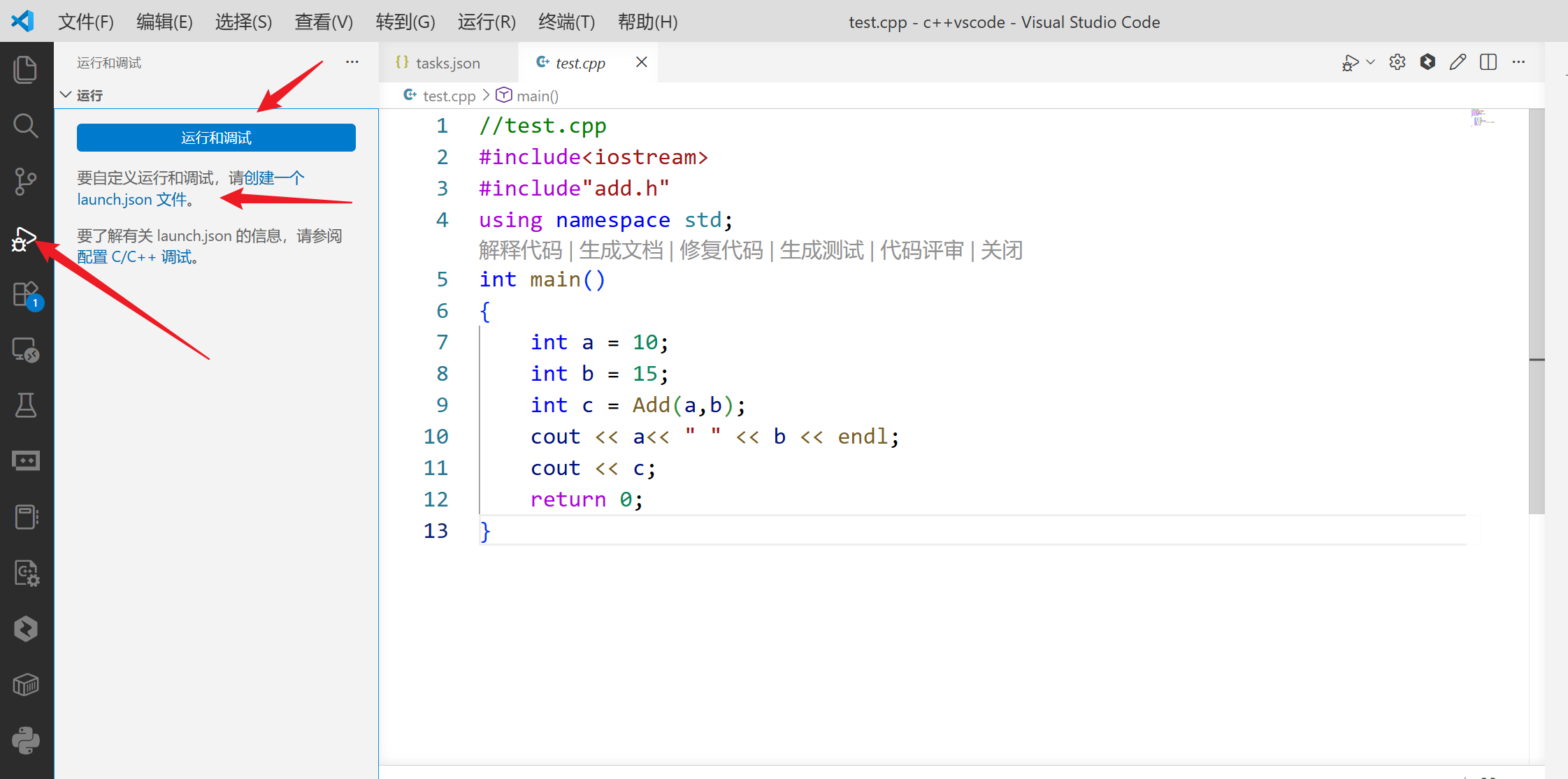Click on using namespace std; line
This screenshot has width=1568, height=779.
coord(606,220)
